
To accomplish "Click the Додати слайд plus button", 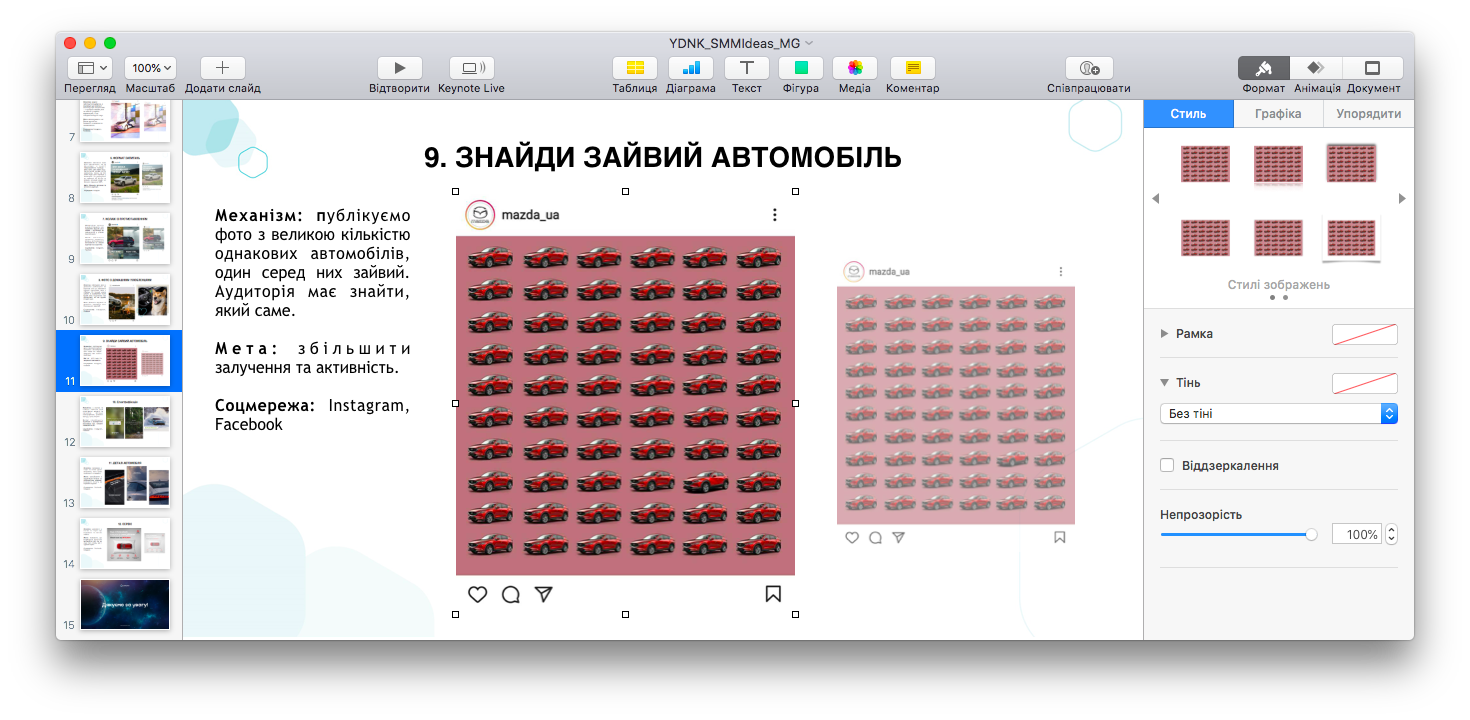I will click(x=222, y=68).
